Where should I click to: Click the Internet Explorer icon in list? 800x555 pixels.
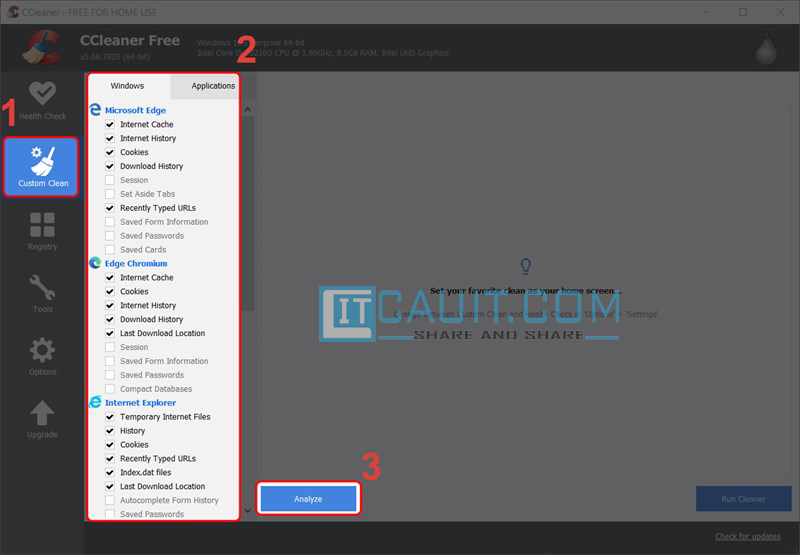(95, 402)
